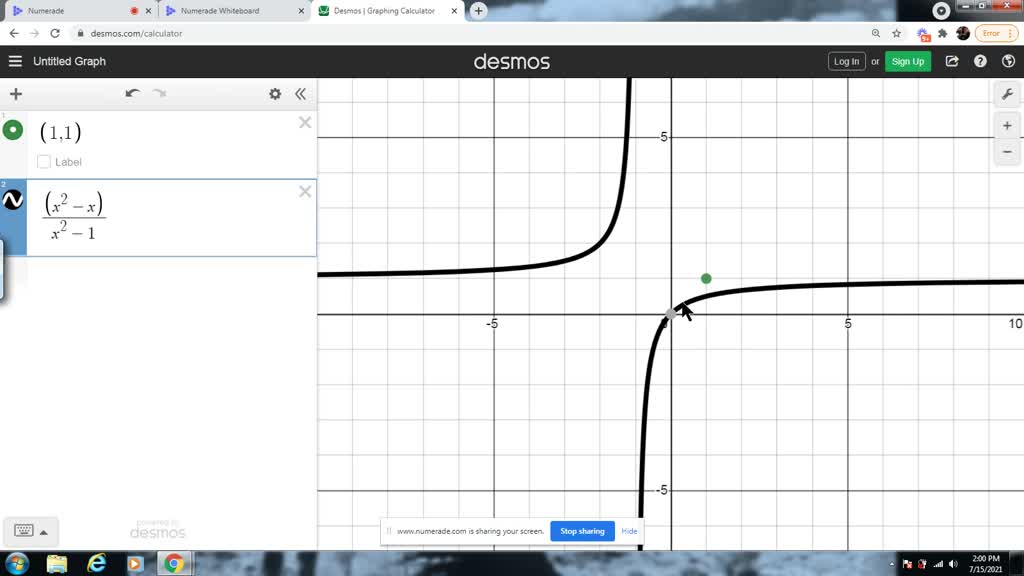Show the on-screen keypad
The width and height of the screenshot is (1024, 576).
click(24, 530)
